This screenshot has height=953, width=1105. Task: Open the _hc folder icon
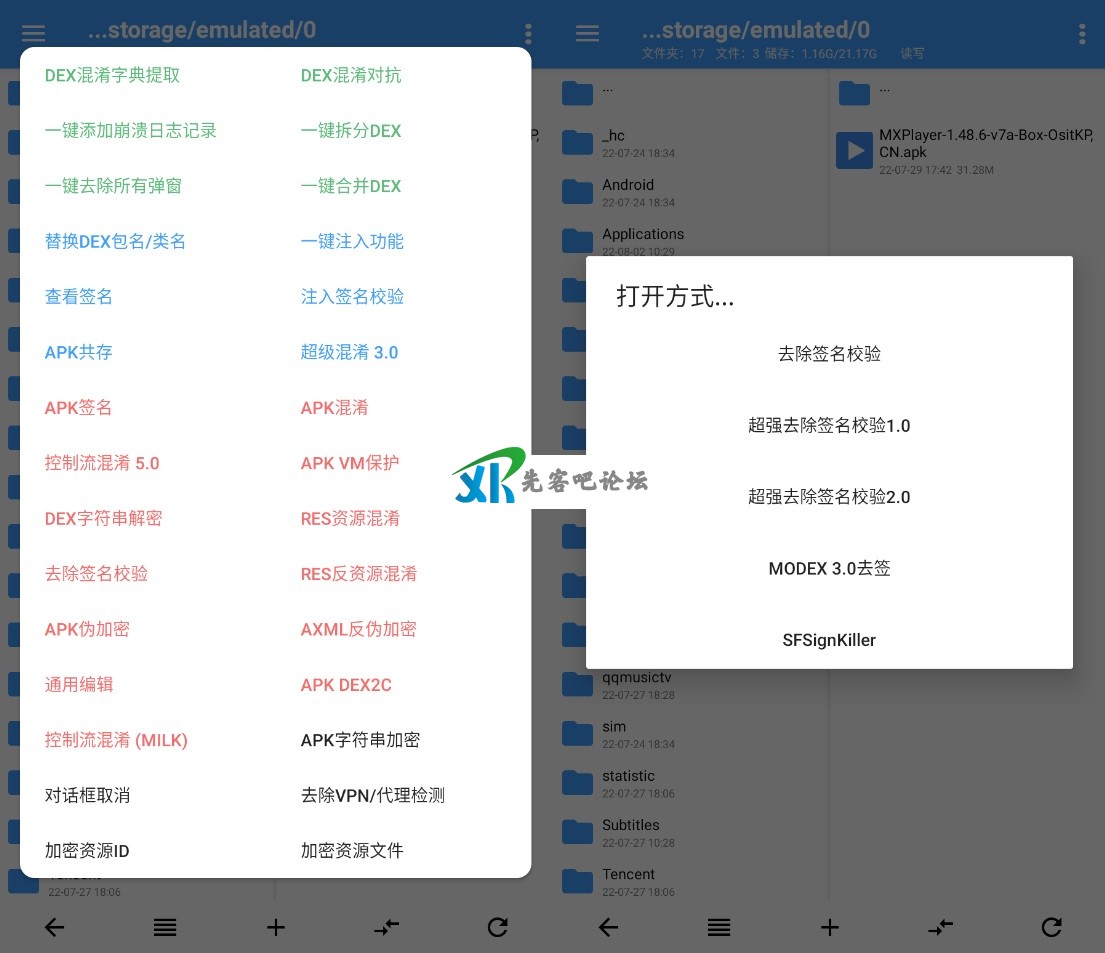pyautogui.click(x=577, y=143)
